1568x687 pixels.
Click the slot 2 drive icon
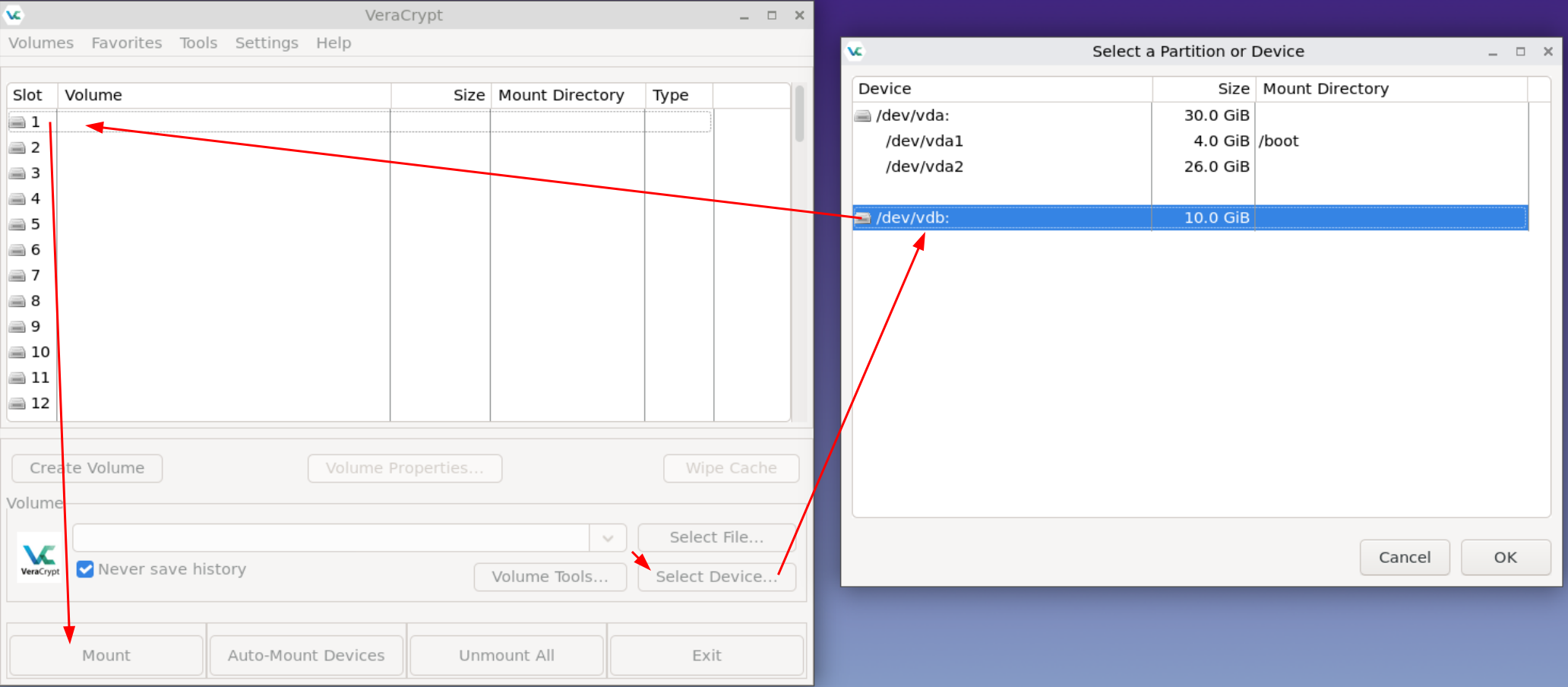coord(17,148)
